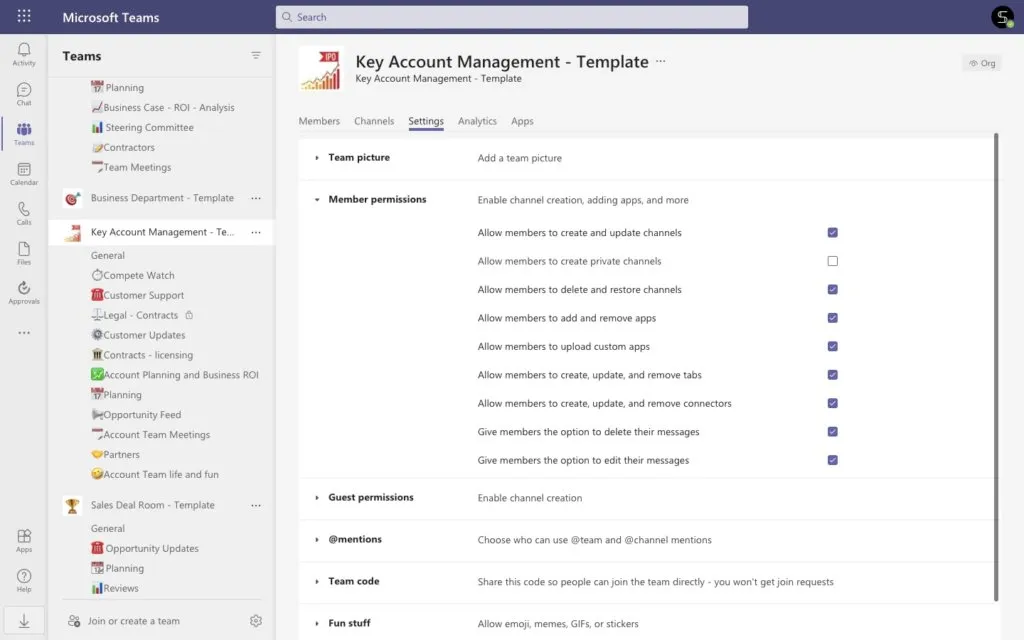
Task: Open more options for Key Account Management team
Action: [x=256, y=232]
